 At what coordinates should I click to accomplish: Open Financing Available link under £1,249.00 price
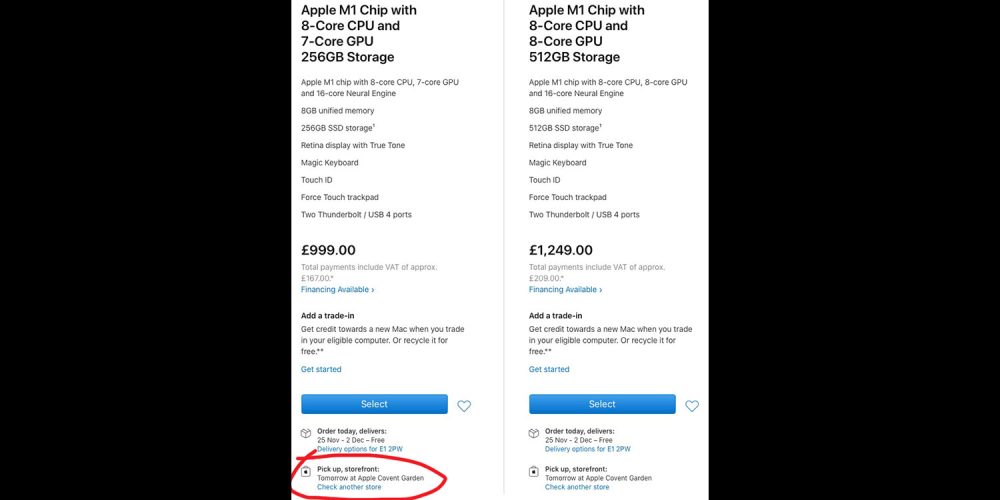(x=565, y=290)
